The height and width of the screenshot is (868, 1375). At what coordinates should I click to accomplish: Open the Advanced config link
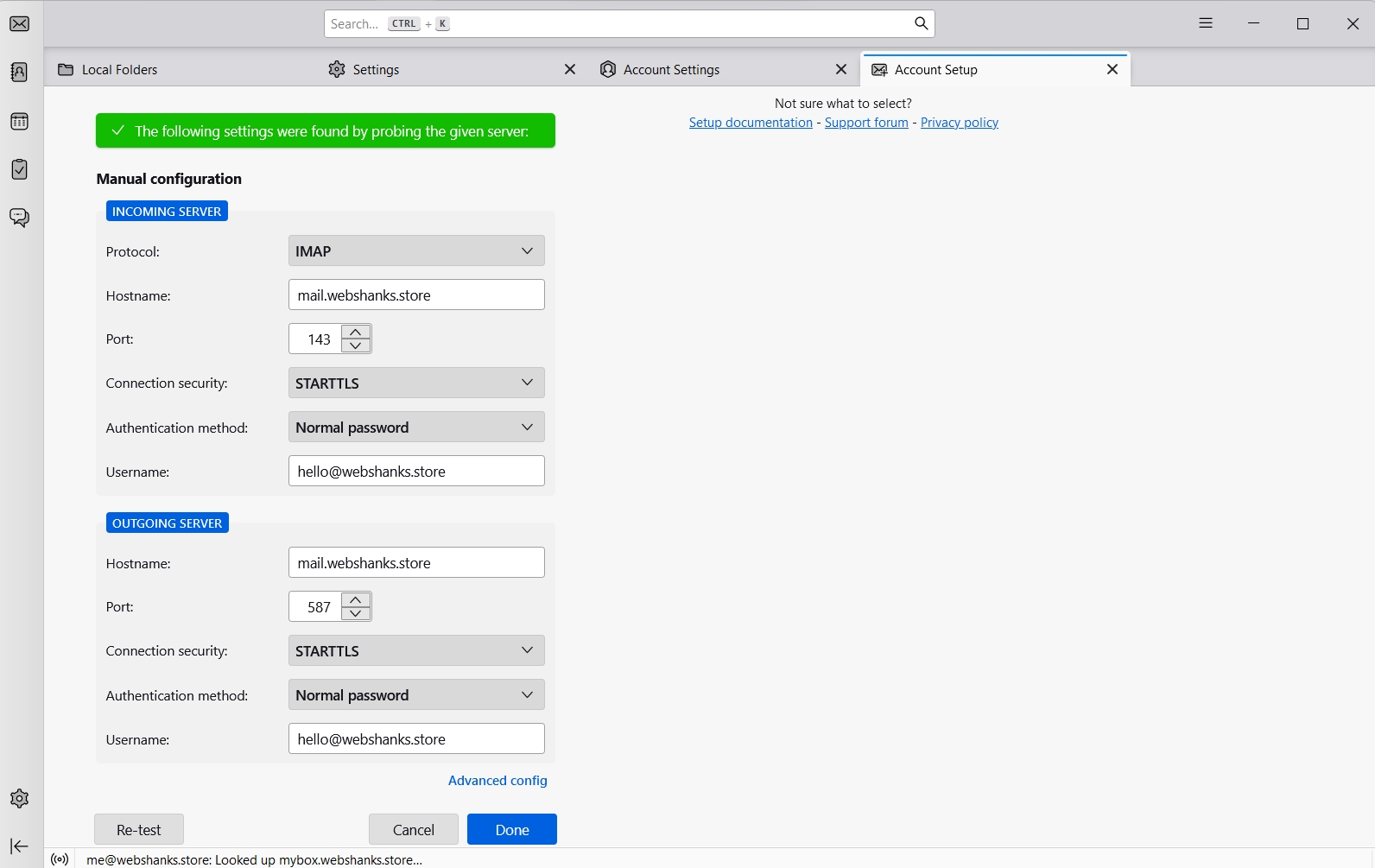497,781
